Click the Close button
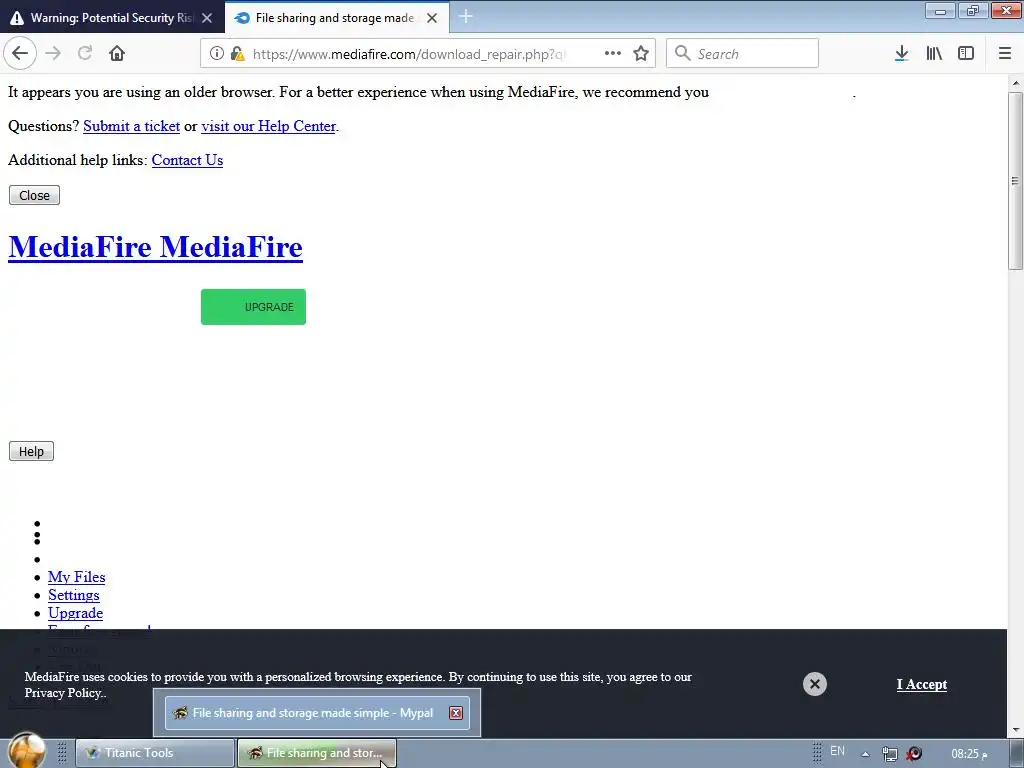The width and height of the screenshot is (1024, 768). click(x=34, y=195)
